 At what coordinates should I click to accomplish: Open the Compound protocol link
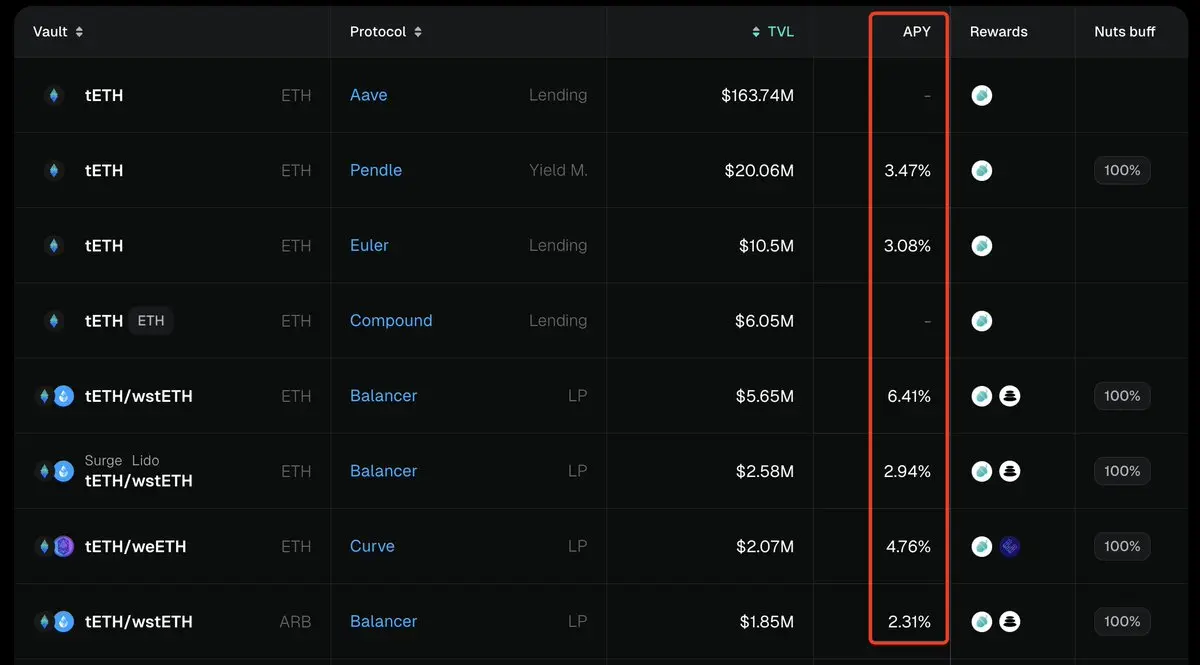pos(391,321)
